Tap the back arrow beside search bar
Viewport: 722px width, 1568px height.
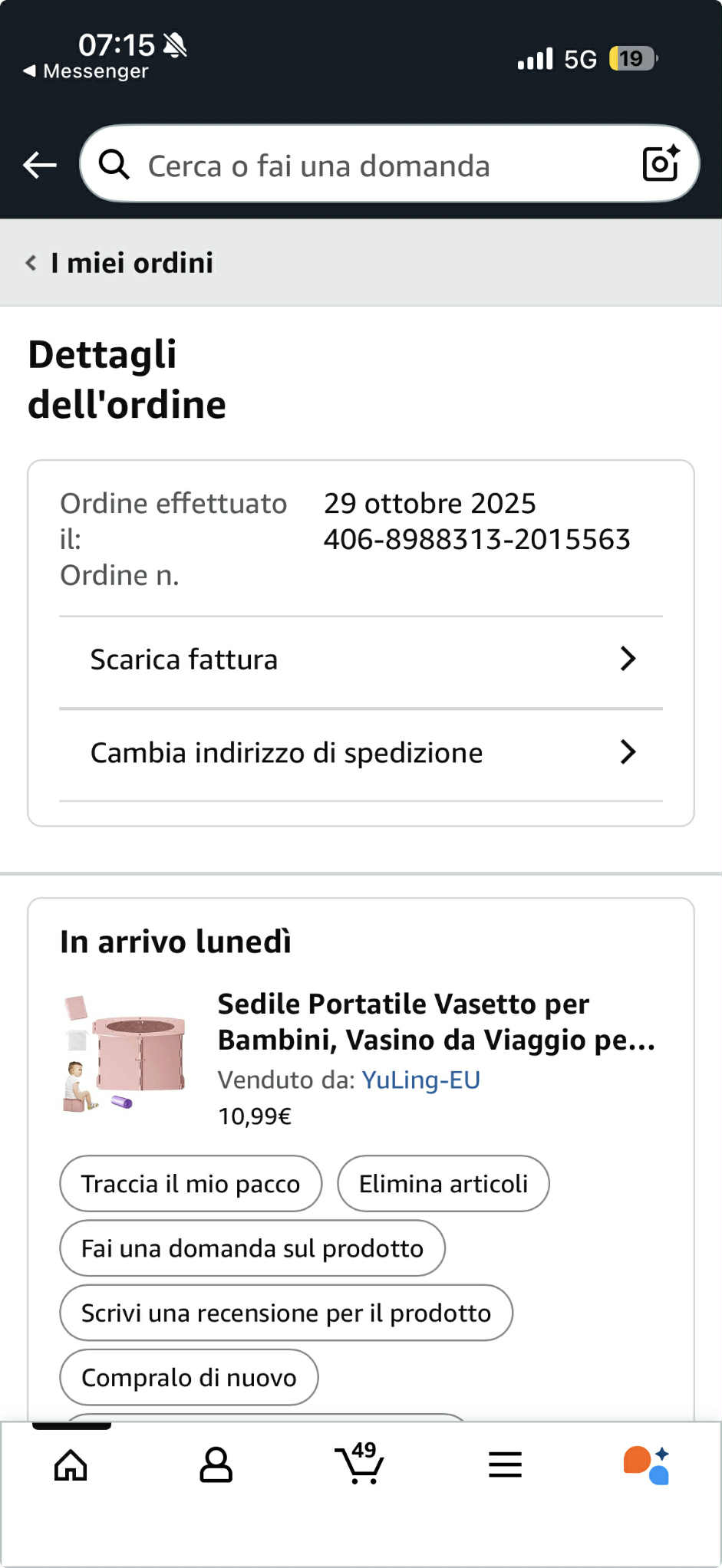[40, 165]
